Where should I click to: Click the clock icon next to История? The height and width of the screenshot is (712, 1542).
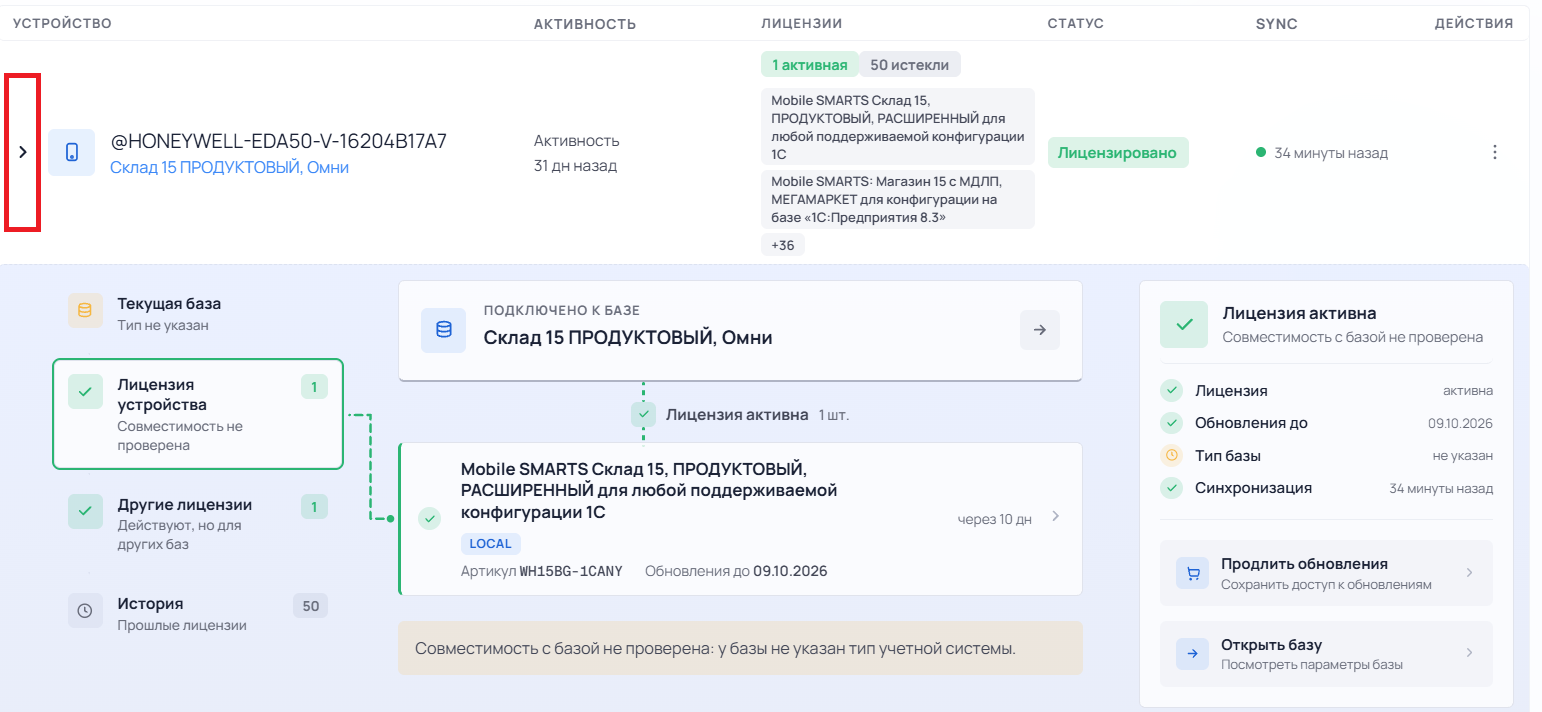pyautogui.click(x=85, y=611)
